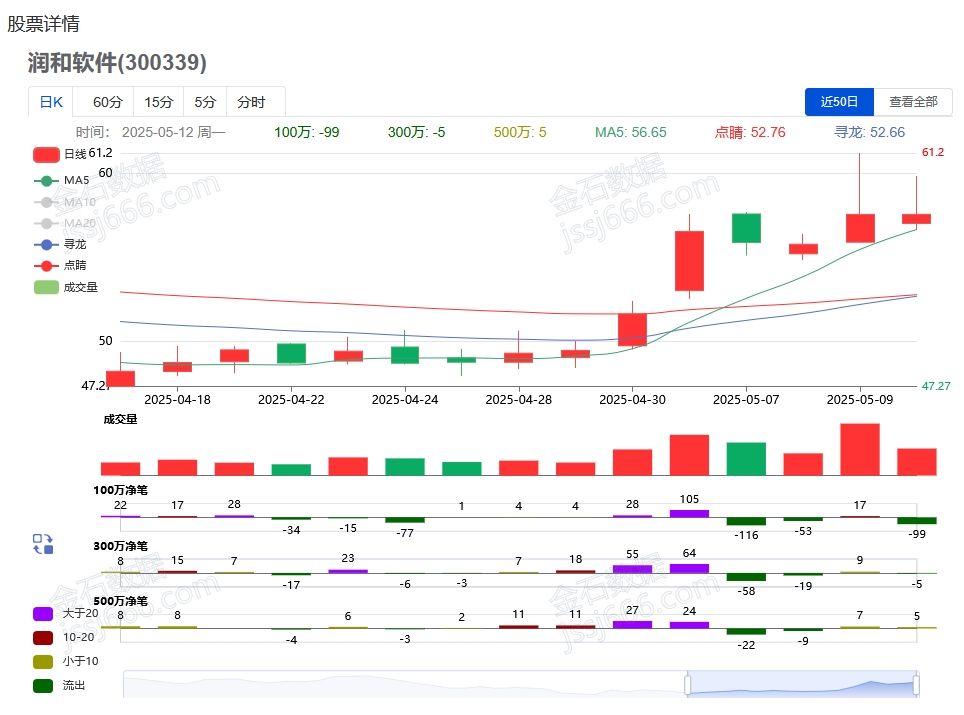Toggle the 10-20 dark red legend
This screenshot has width=964, height=715.
pyautogui.click(x=63, y=638)
